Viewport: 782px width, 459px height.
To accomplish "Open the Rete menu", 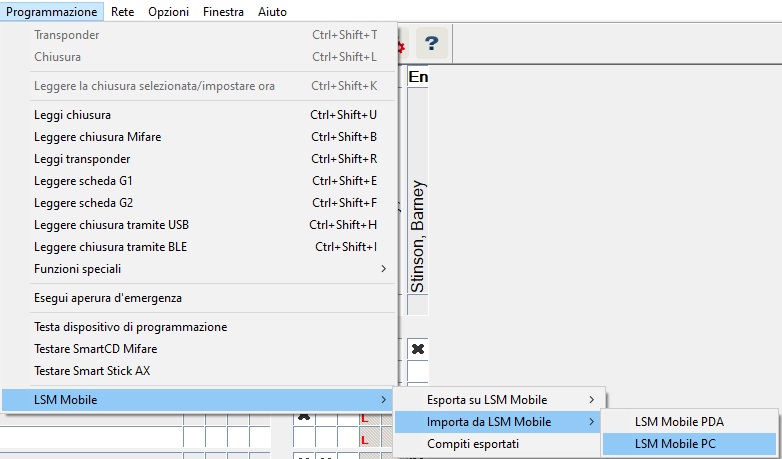I will coord(123,12).
